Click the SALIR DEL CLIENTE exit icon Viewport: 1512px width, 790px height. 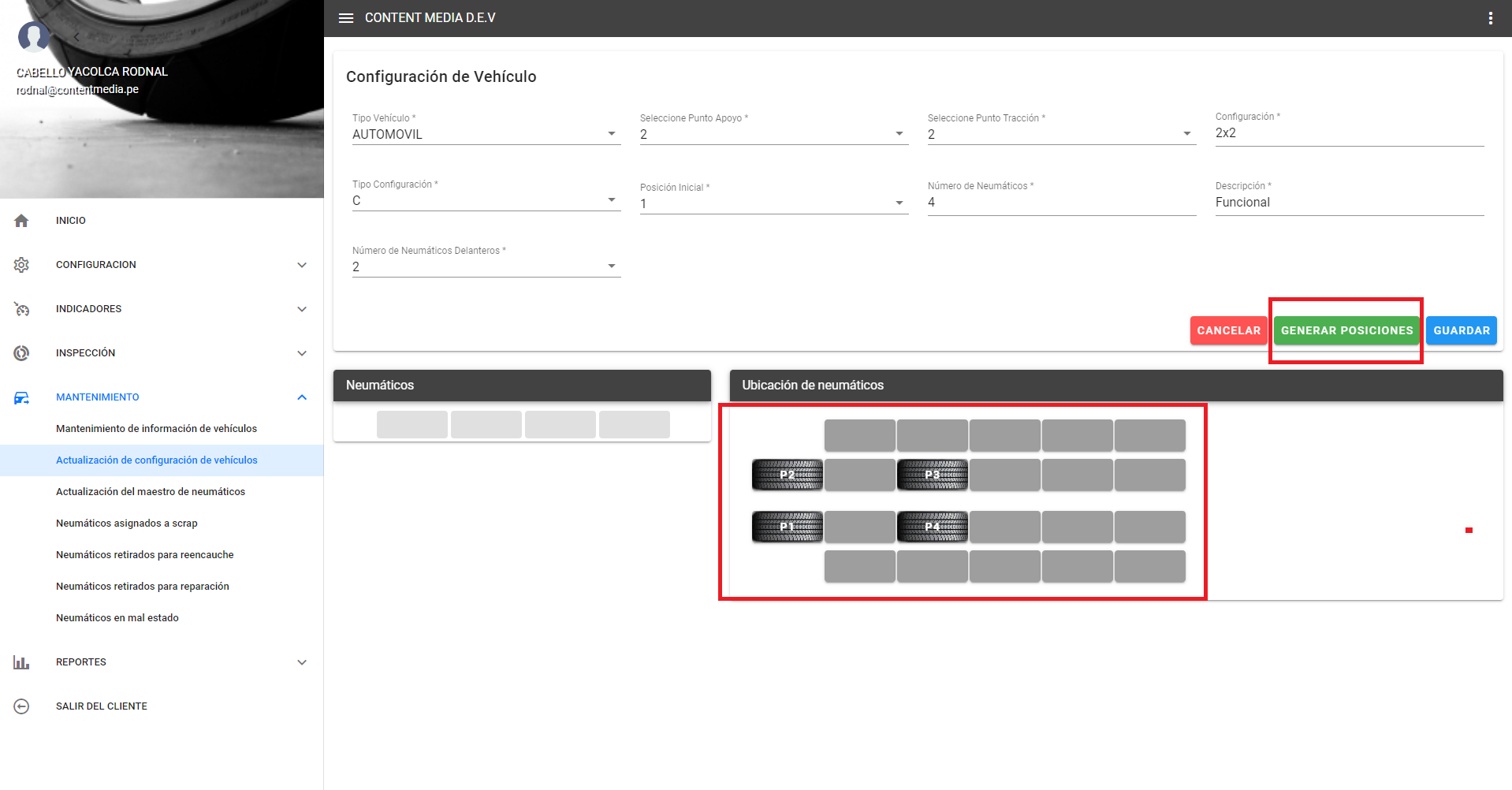21,706
